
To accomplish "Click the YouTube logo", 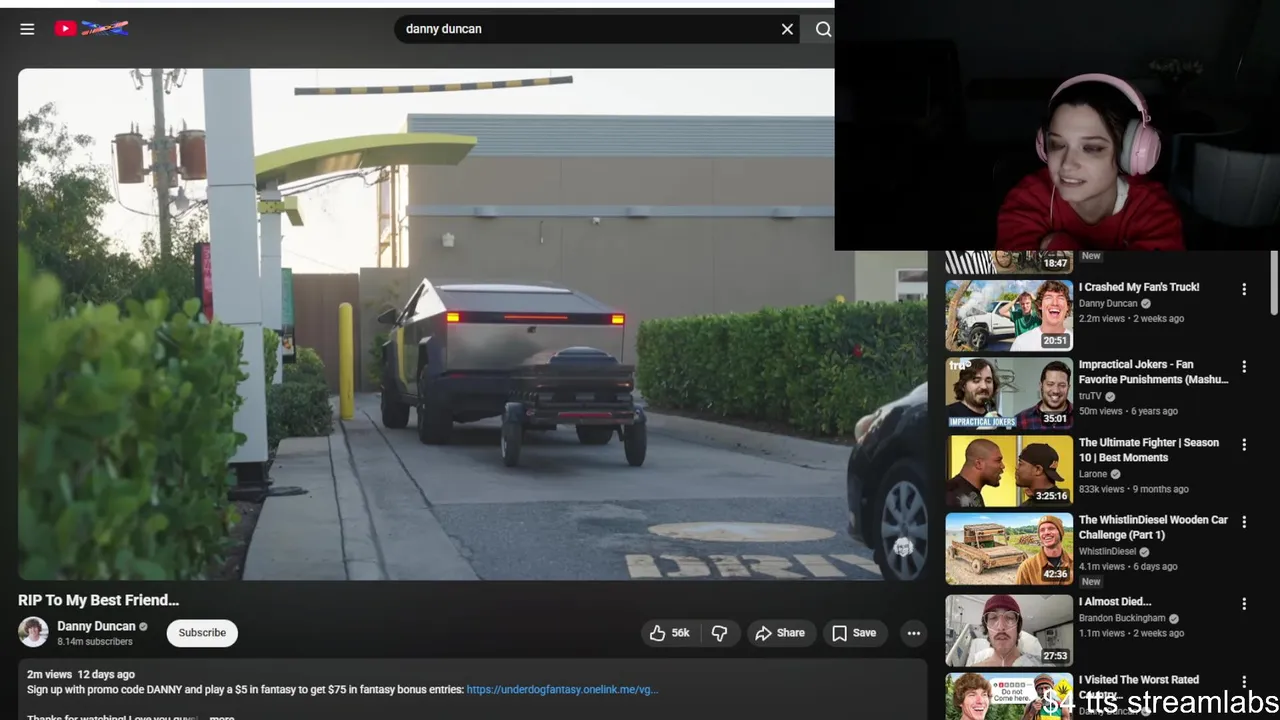I will click(91, 29).
